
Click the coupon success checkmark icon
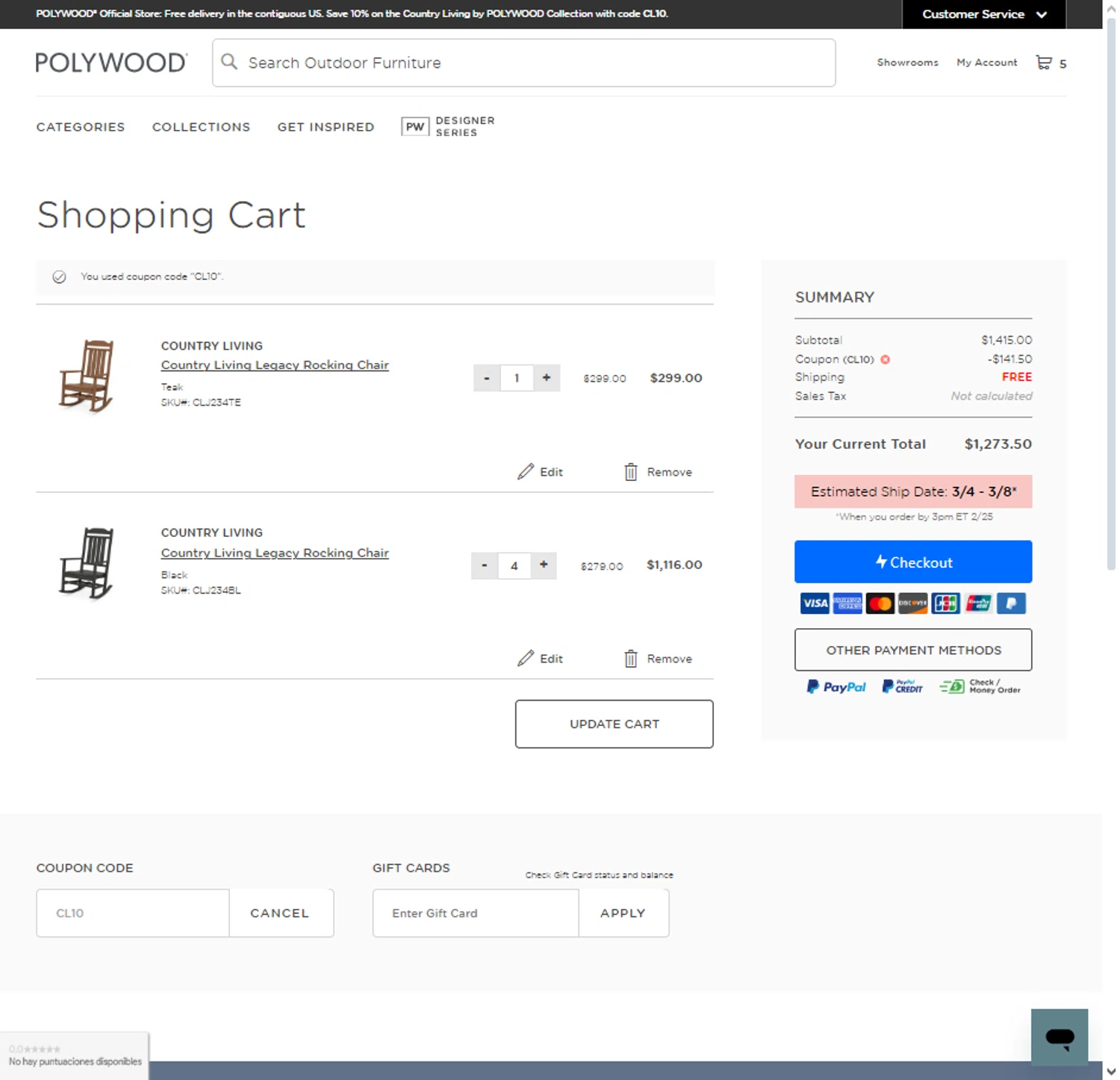(x=59, y=276)
